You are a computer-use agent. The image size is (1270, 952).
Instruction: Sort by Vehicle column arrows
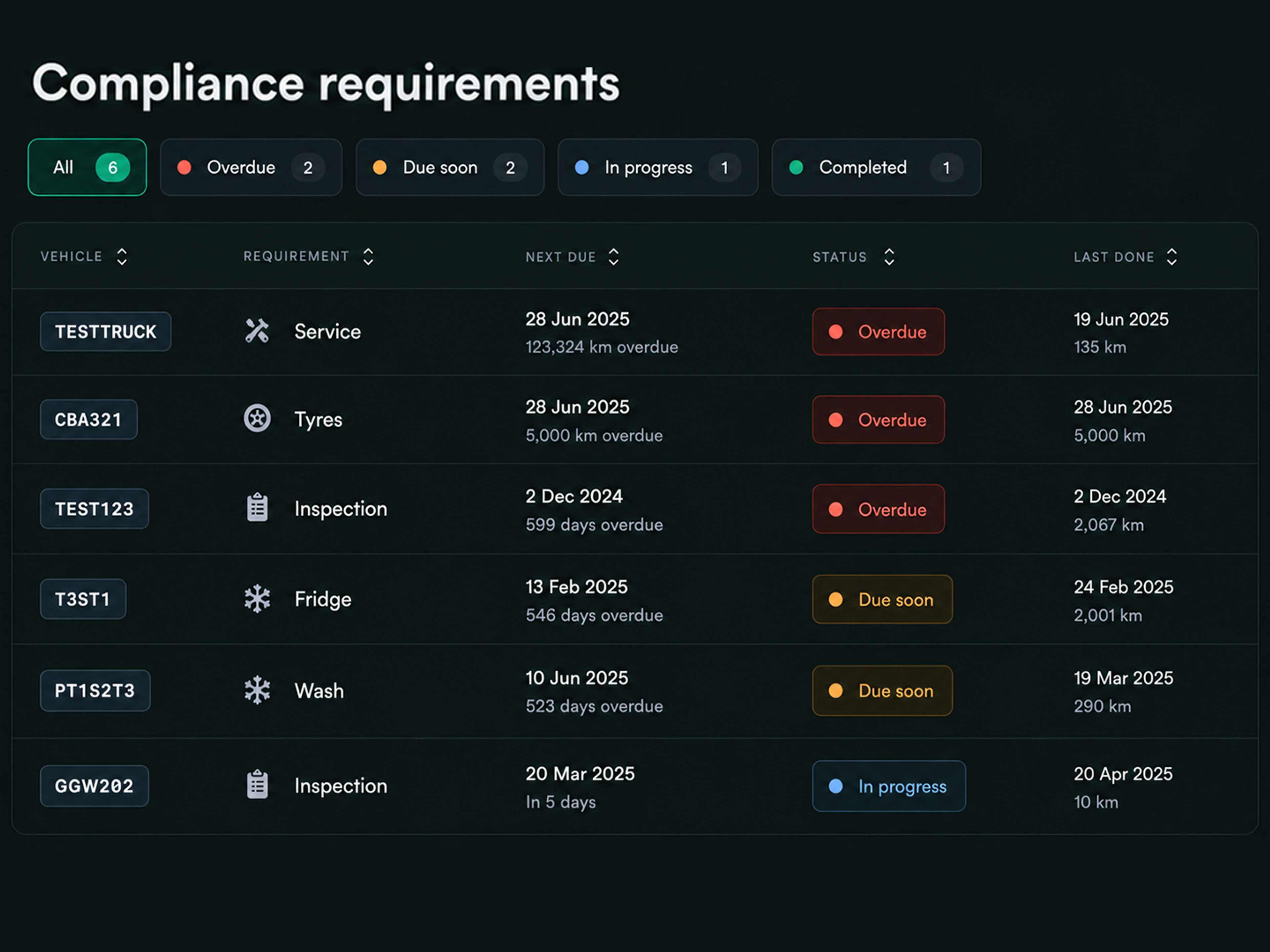pyautogui.click(x=122, y=257)
